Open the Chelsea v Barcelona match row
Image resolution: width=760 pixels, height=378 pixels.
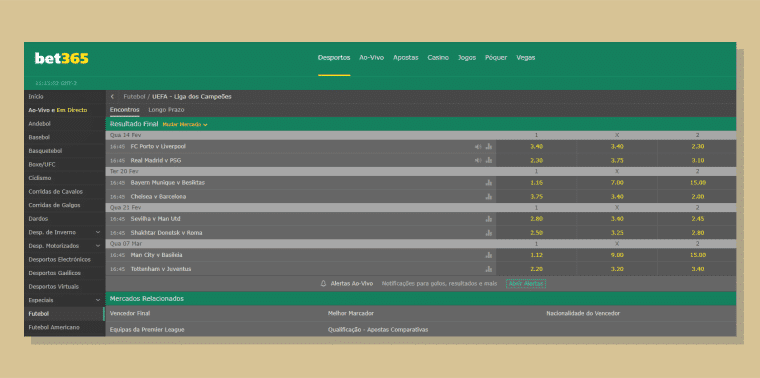click(301, 197)
